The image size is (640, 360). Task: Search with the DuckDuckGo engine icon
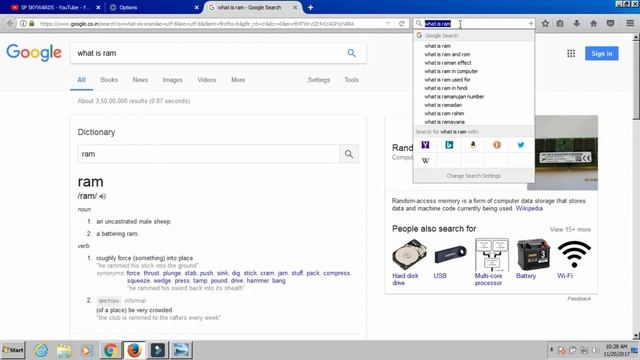point(497,145)
